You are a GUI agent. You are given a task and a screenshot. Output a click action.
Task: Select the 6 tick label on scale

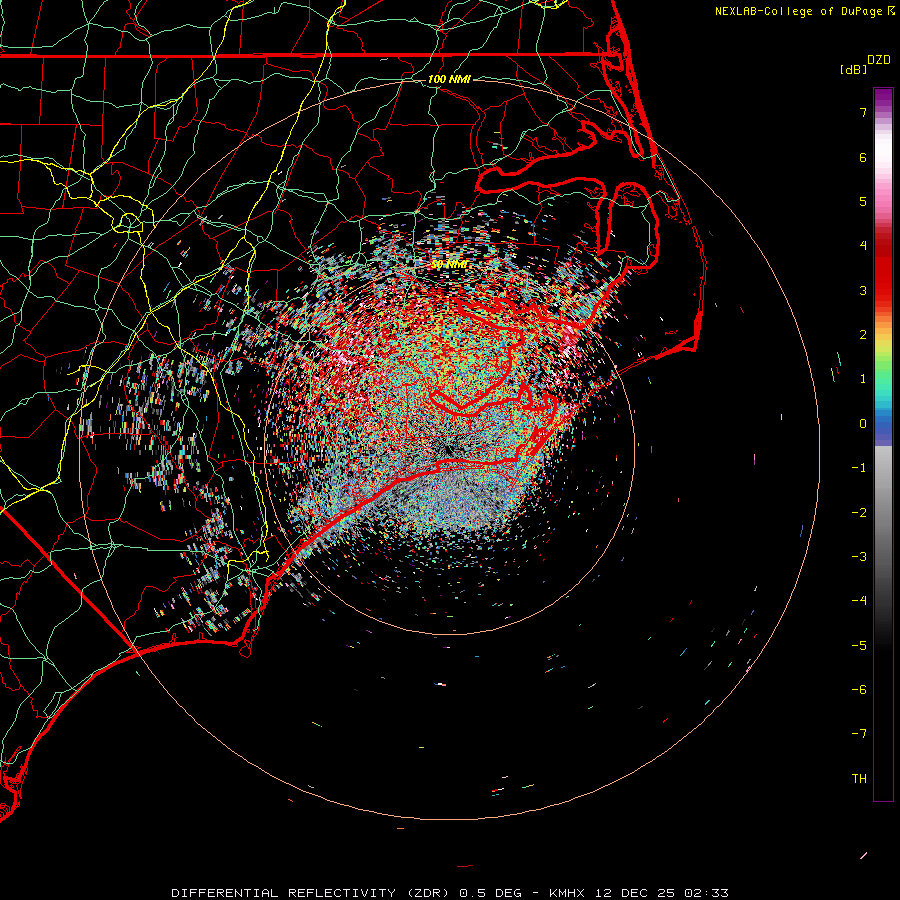(x=863, y=157)
